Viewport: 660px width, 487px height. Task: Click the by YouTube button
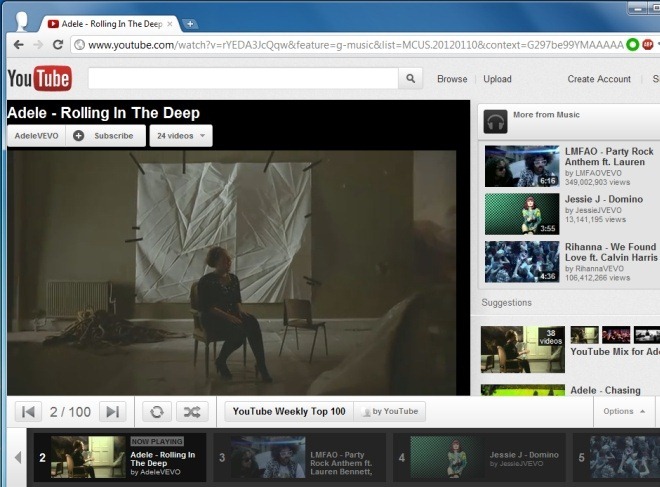tap(390, 412)
